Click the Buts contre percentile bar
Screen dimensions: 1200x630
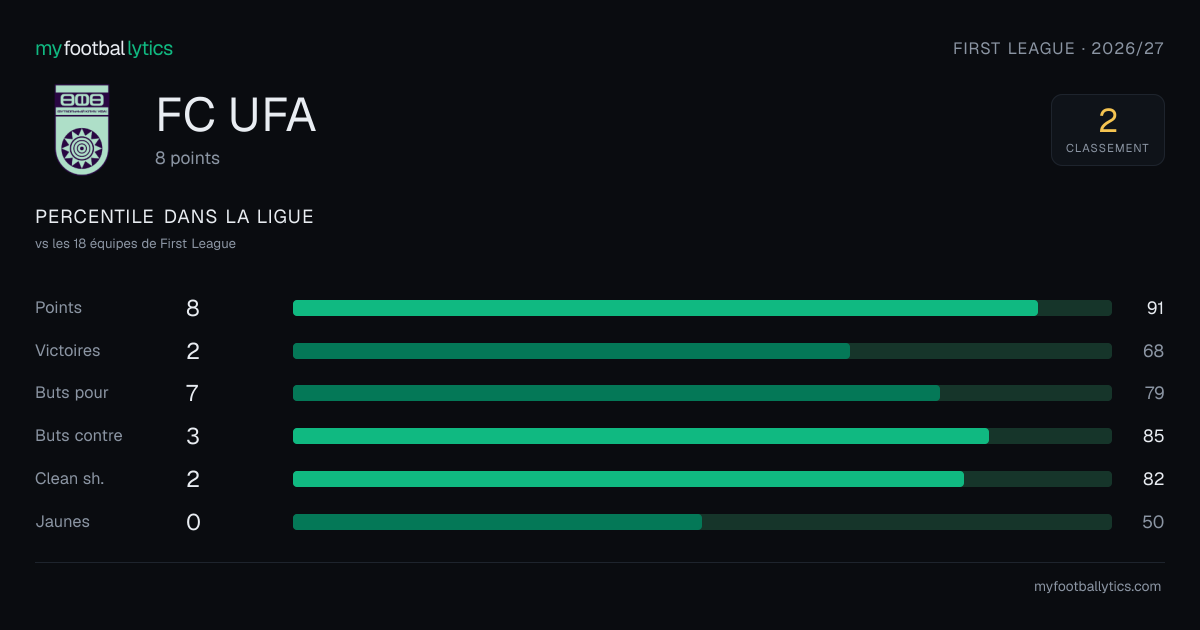point(702,436)
